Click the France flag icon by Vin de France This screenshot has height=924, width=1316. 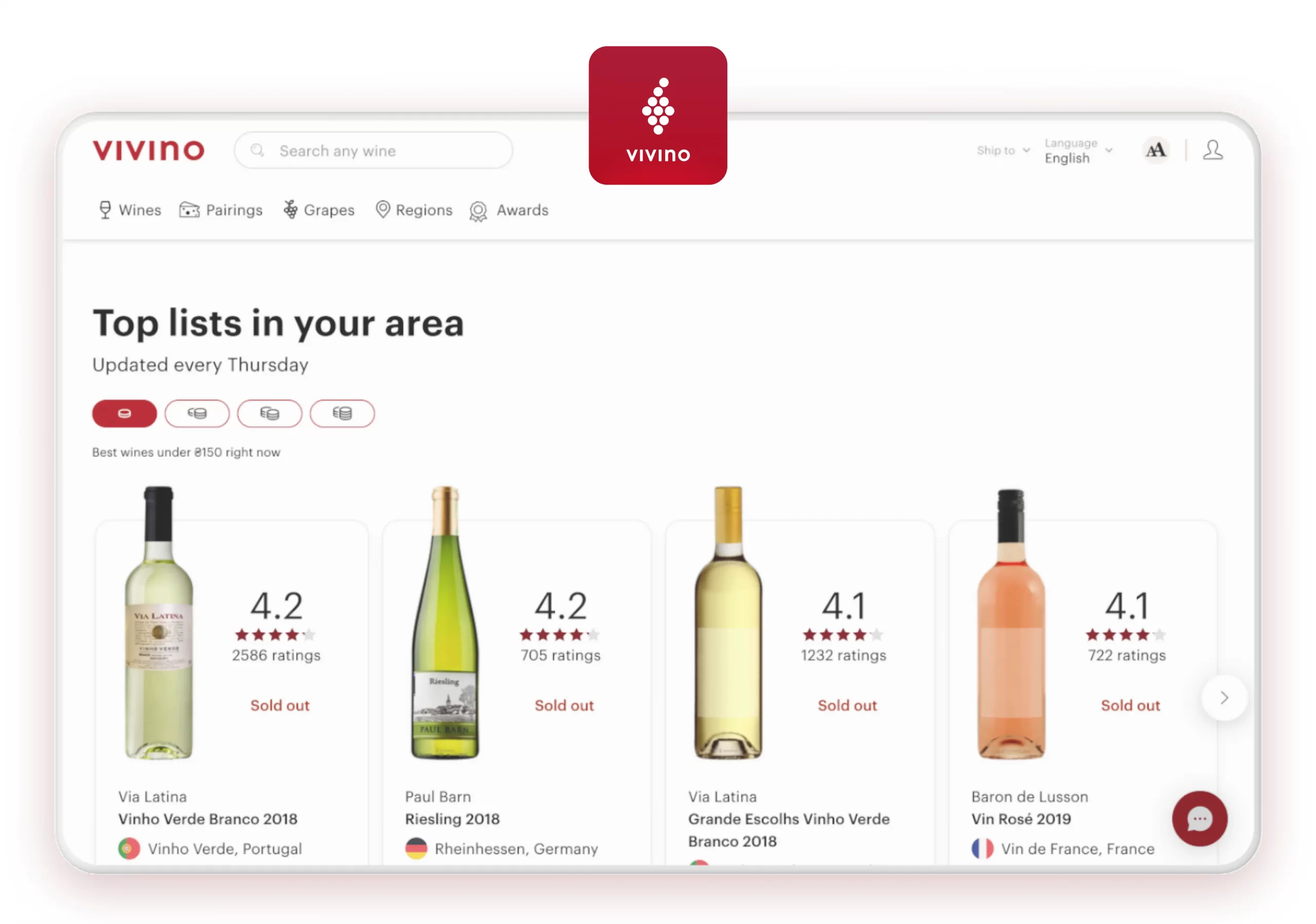point(982,848)
